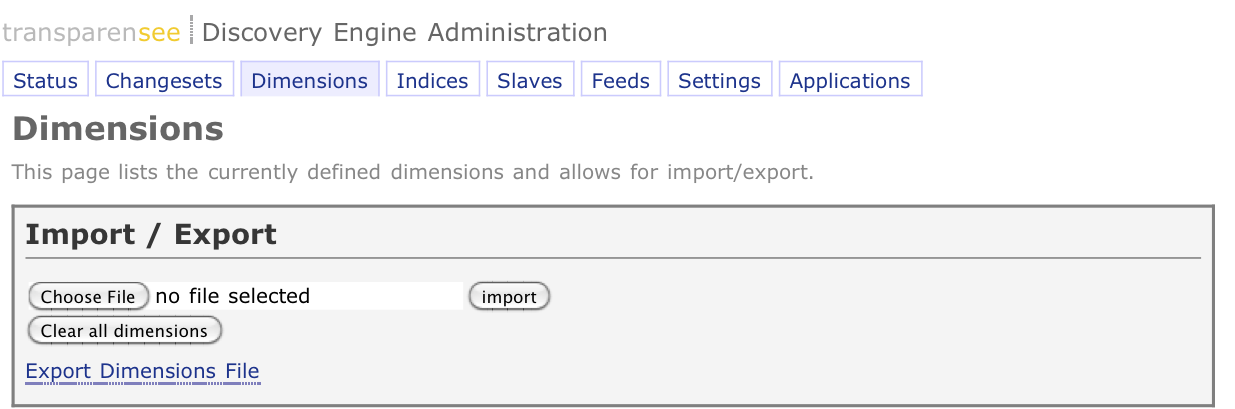Open the Status tab

click(46, 80)
